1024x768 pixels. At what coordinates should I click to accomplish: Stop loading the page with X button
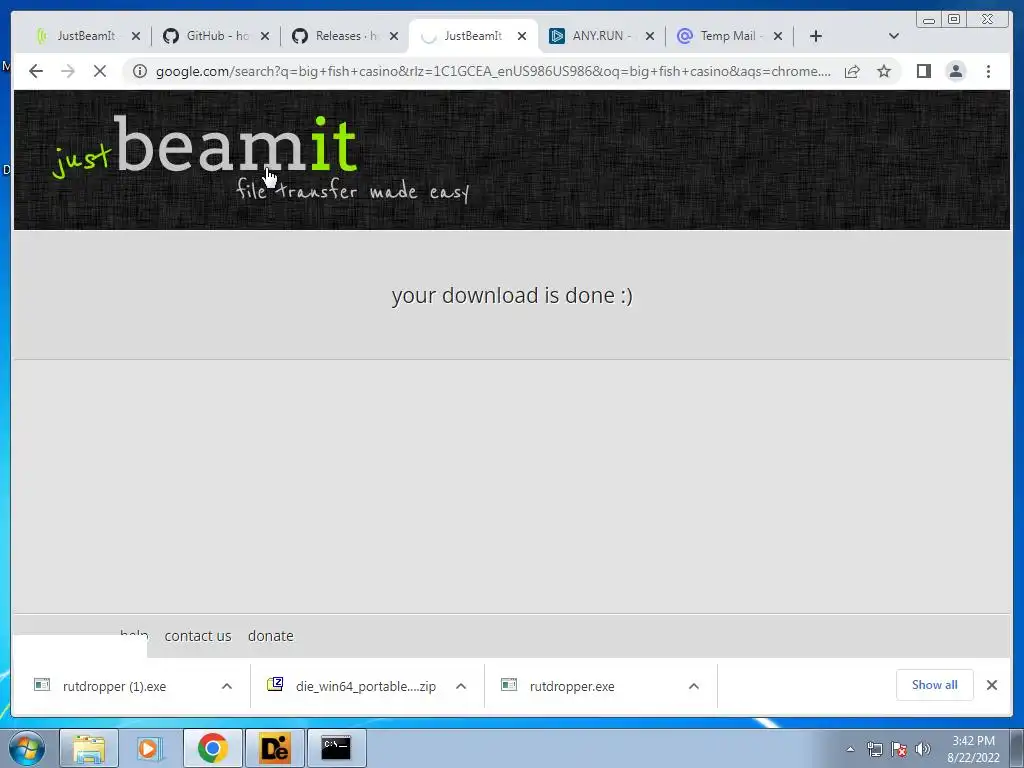tap(100, 71)
